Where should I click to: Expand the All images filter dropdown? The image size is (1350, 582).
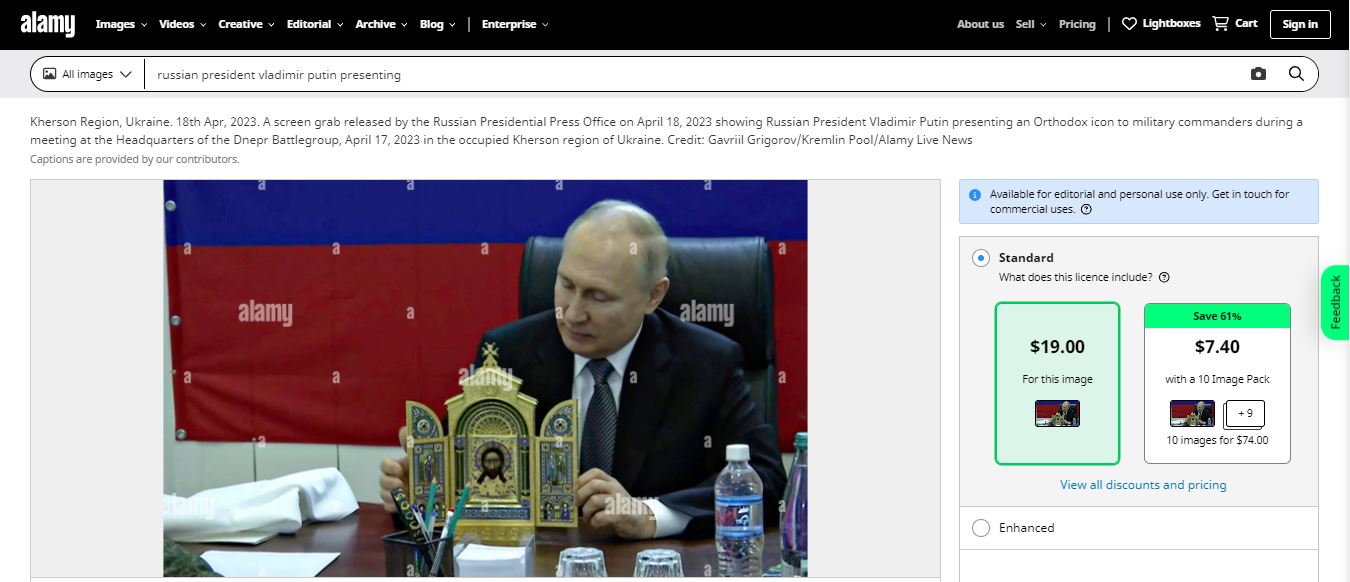87,74
